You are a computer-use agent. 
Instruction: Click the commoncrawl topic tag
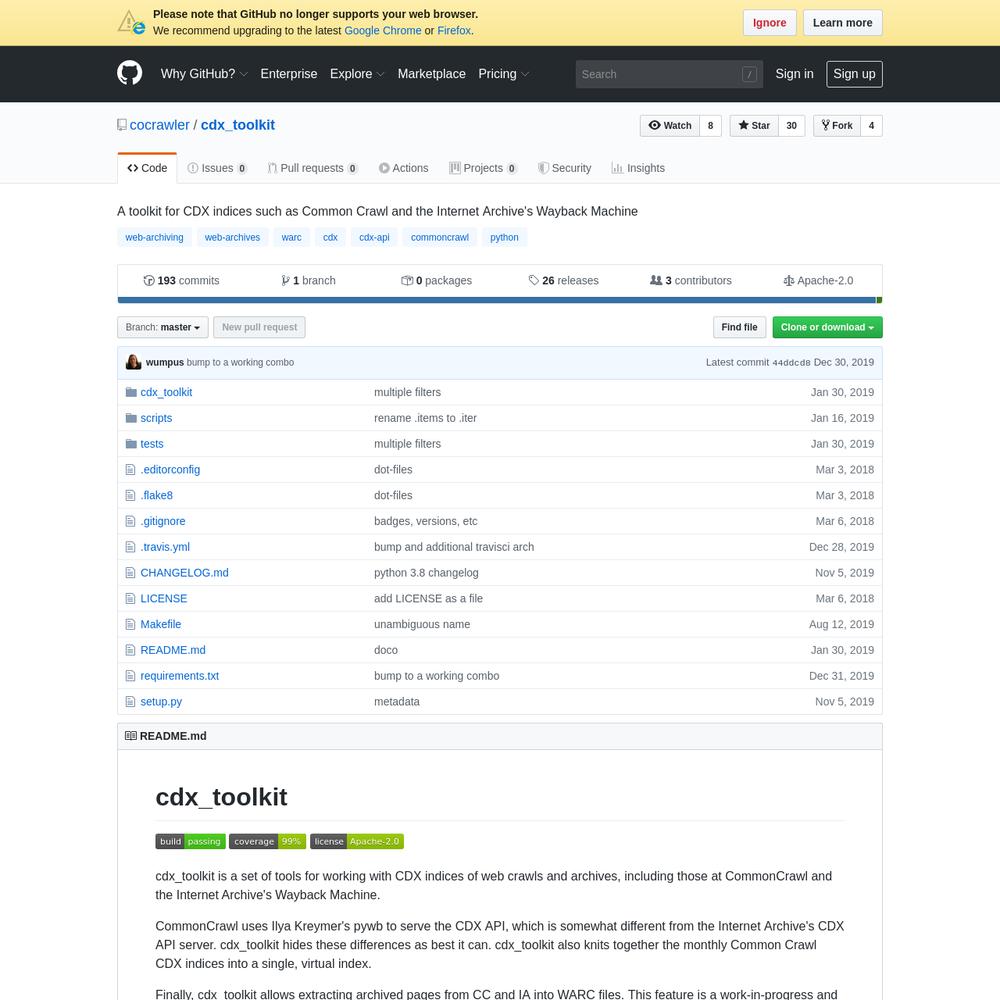(439, 237)
